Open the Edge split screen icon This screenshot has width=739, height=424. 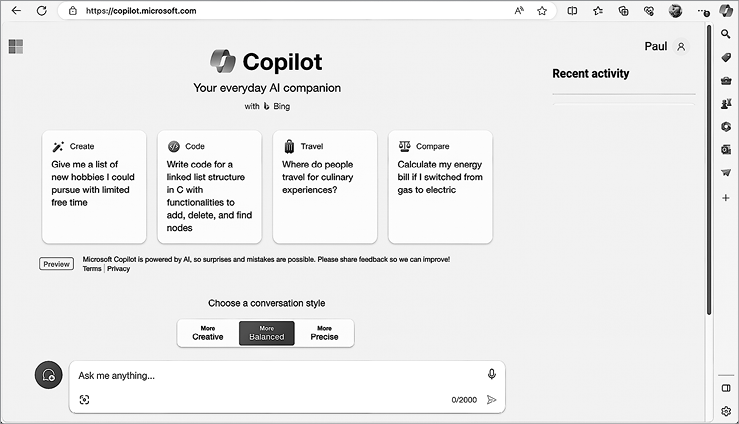[x=572, y=11]
